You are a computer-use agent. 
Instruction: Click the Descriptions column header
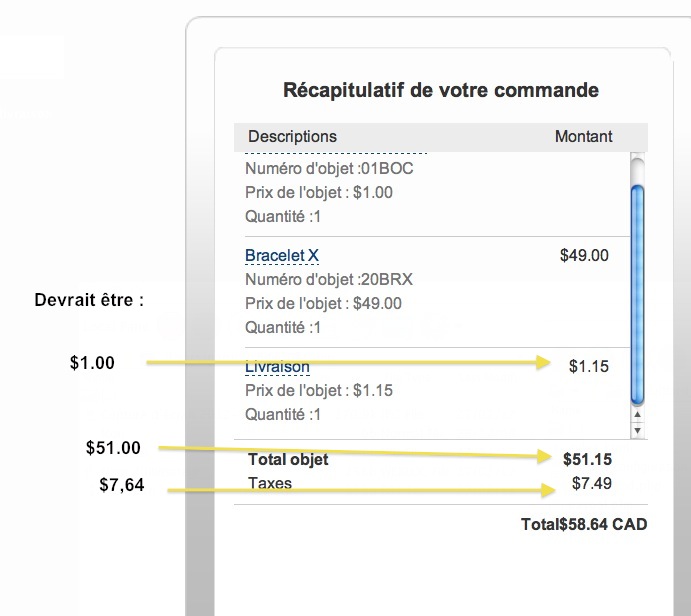[292, 136]
